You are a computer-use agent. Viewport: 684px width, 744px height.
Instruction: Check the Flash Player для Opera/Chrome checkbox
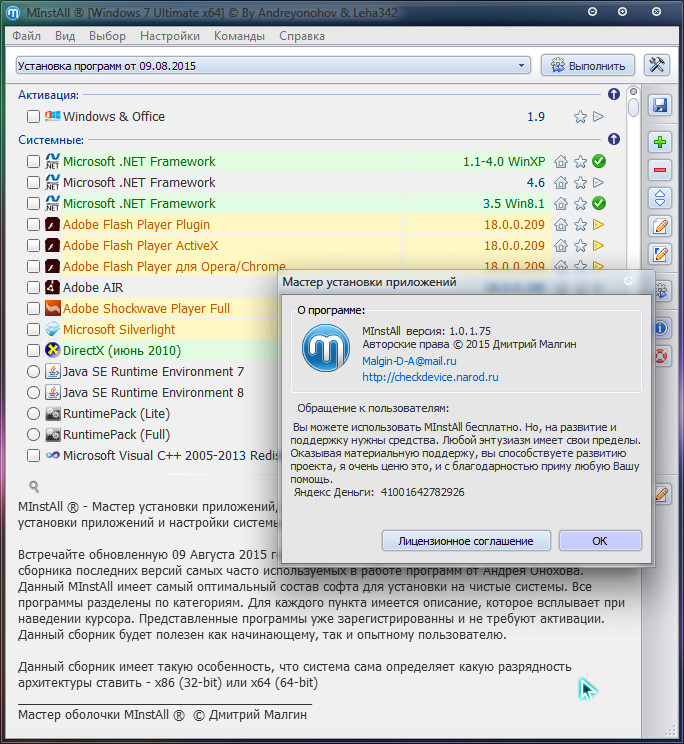[x=33, y=267]
